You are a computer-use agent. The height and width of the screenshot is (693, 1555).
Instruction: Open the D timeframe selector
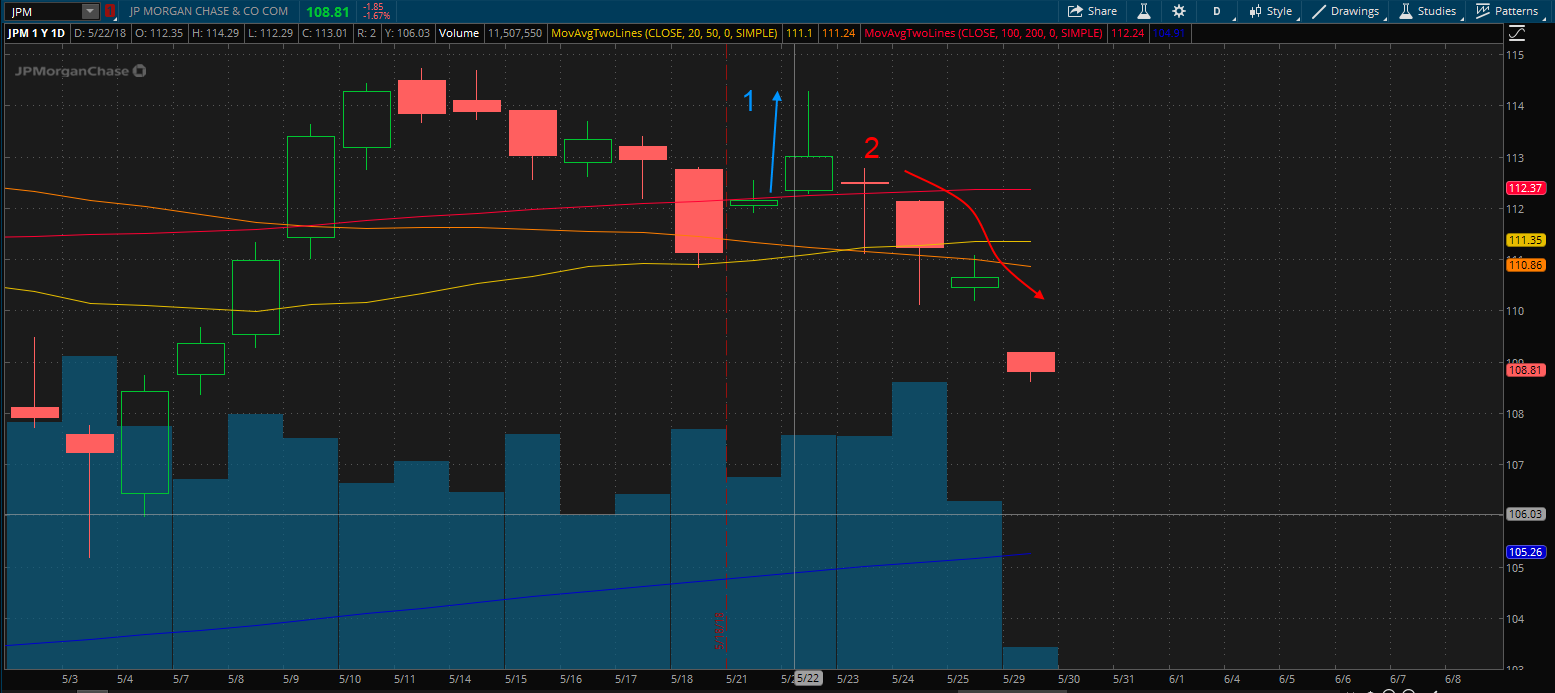click(x=1216, y=11)
